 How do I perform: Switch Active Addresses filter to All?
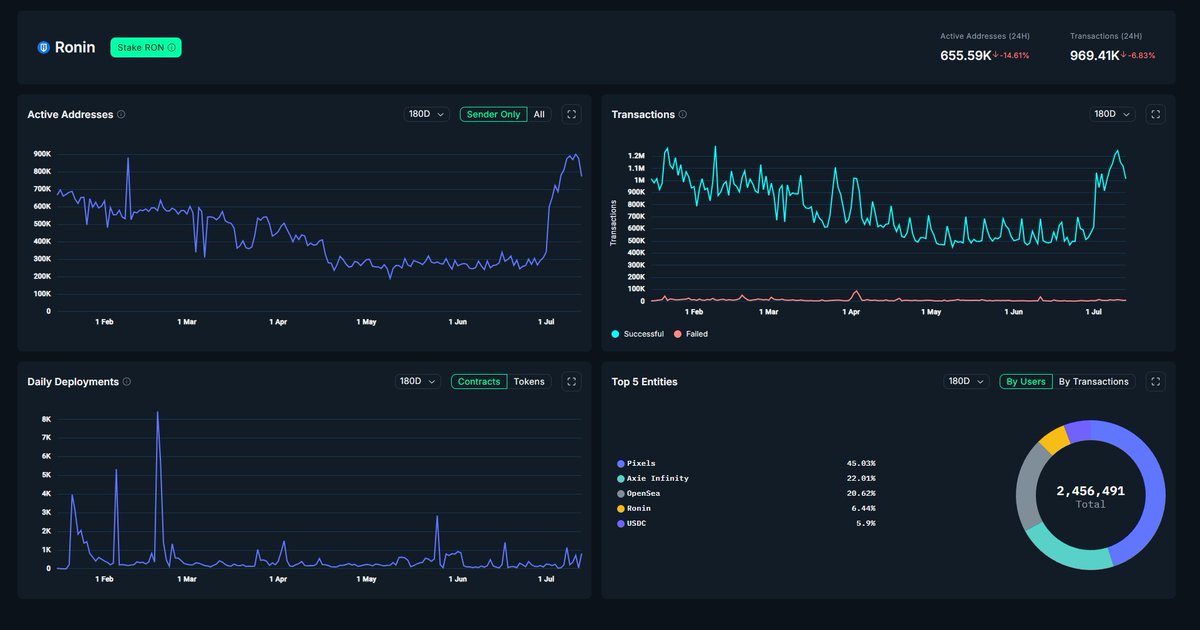tap(539, 114)
